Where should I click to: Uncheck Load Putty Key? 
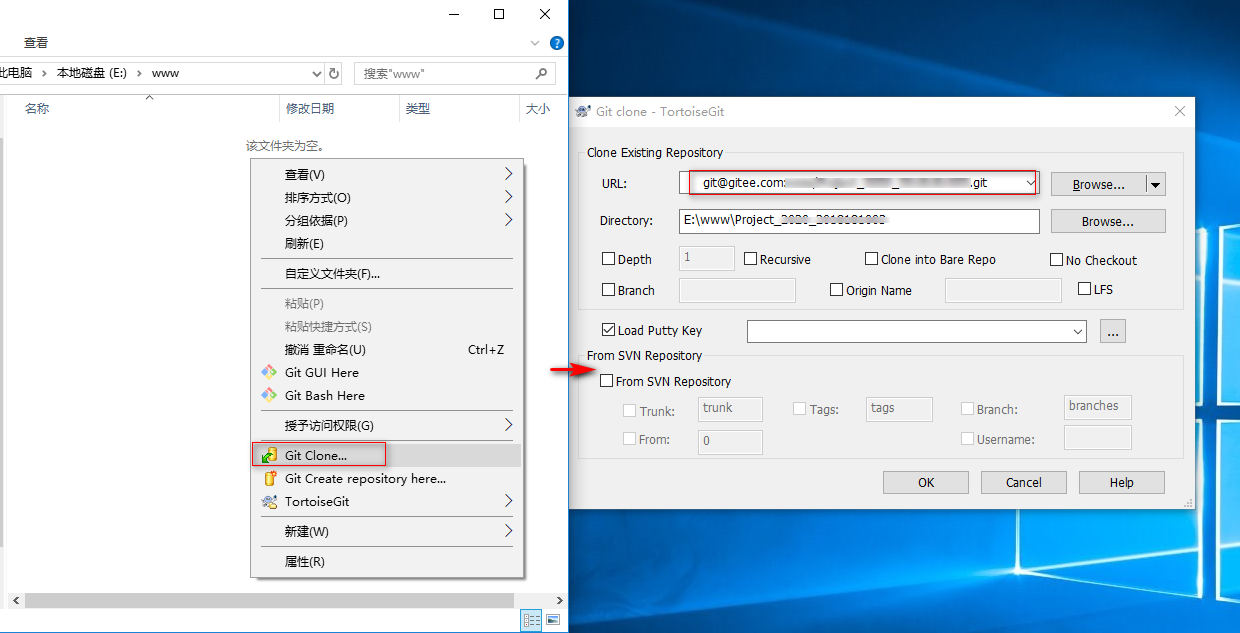click(x=608, y=330)
